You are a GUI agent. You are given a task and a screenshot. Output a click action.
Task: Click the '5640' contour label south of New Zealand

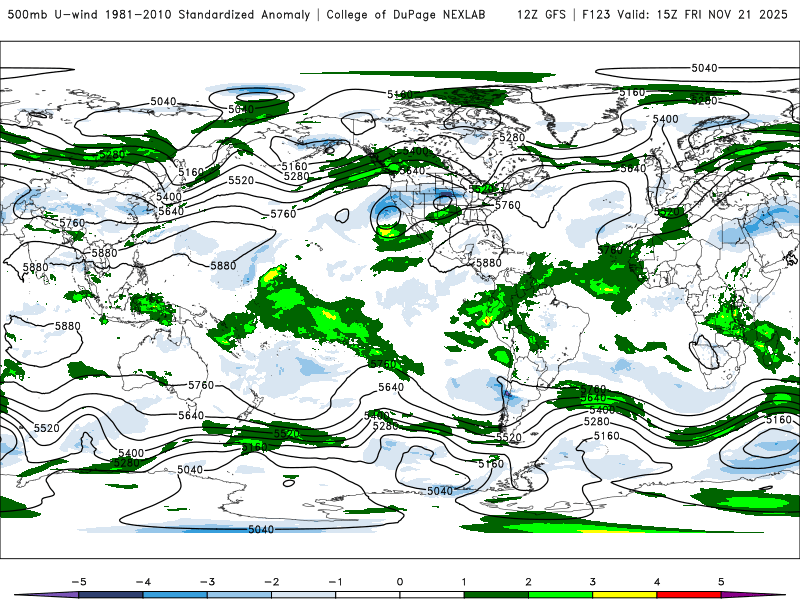click(191, 416)
